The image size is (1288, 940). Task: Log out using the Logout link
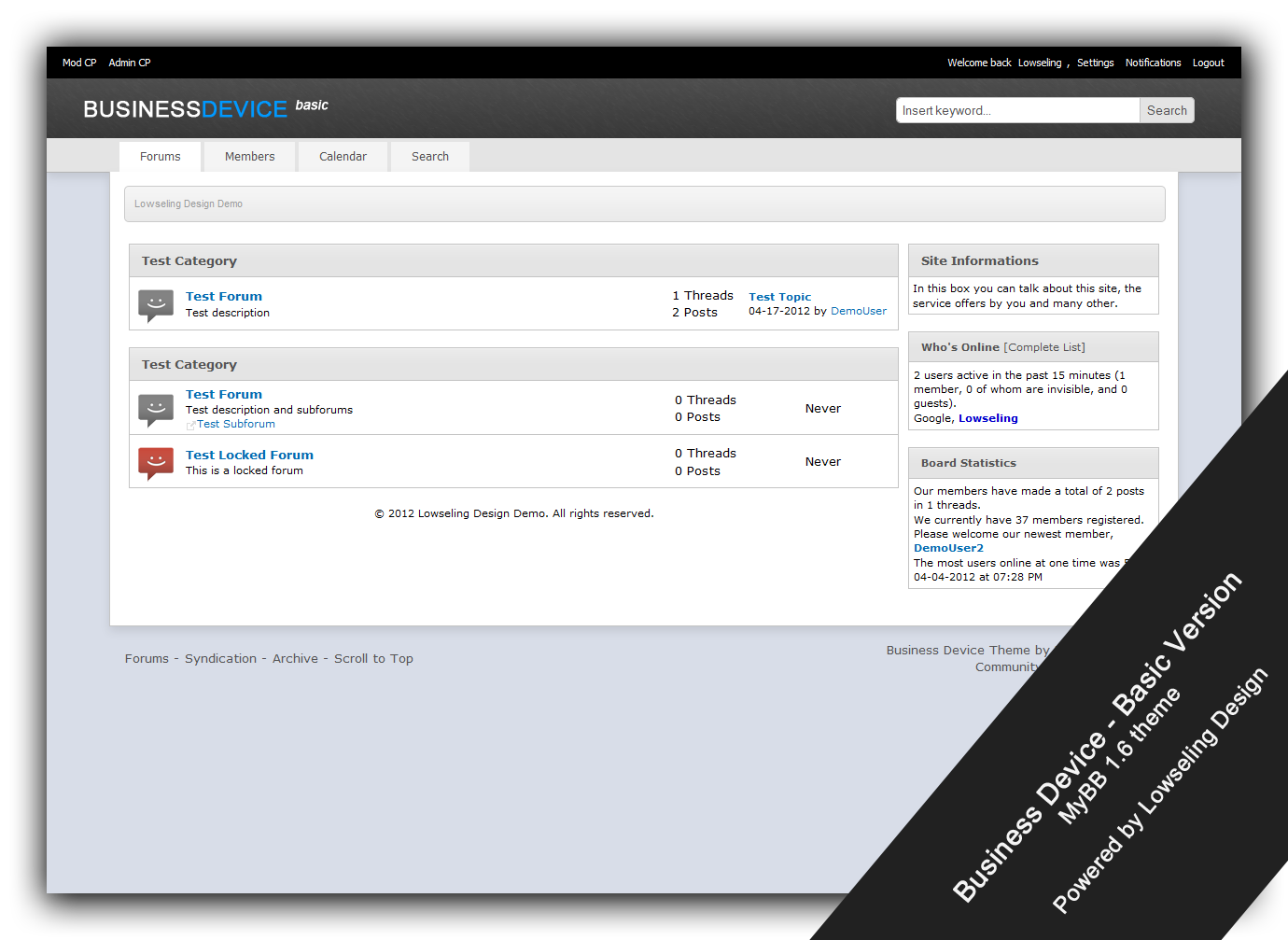coord(1208,63)
